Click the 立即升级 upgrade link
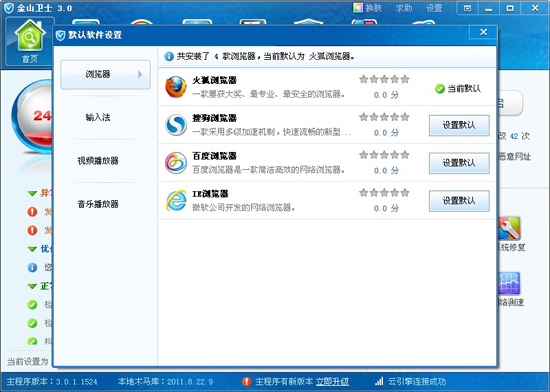Viewport: 550px width, 392px height. click(332, 381)
